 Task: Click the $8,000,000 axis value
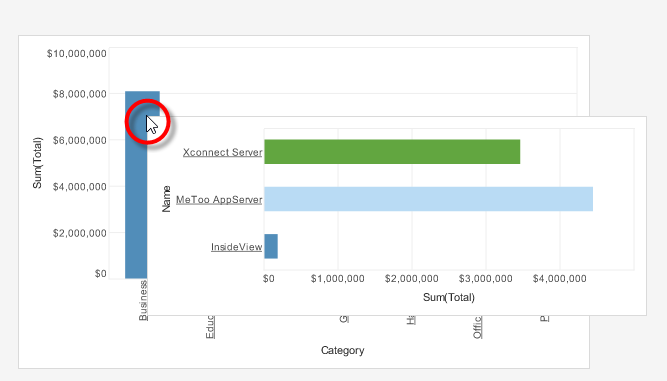pyautogui.click(x=80, y=94)
